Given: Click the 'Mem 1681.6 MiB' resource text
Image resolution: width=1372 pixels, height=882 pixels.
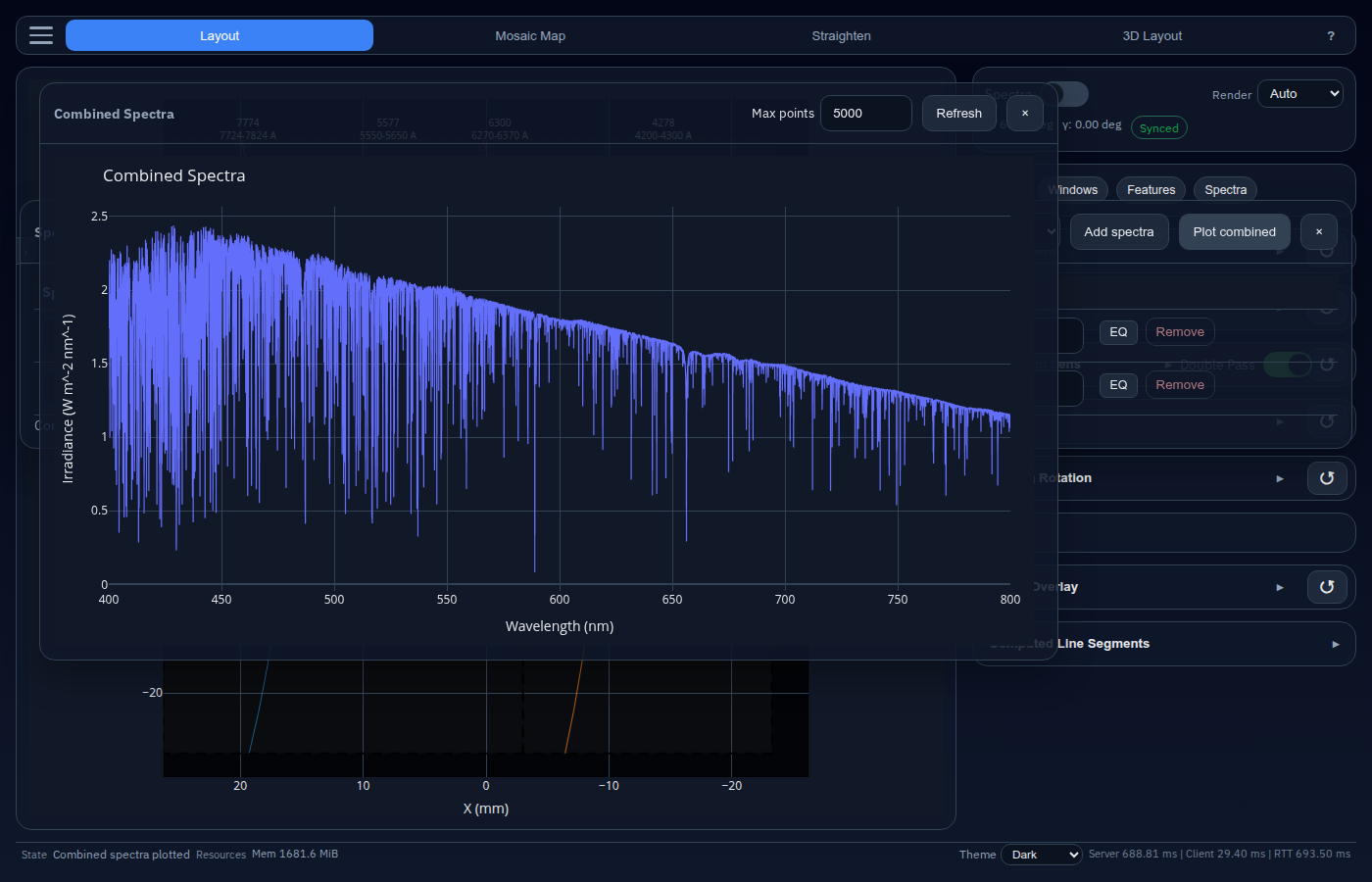Looking at the screenshot, I should pos(295,855).
